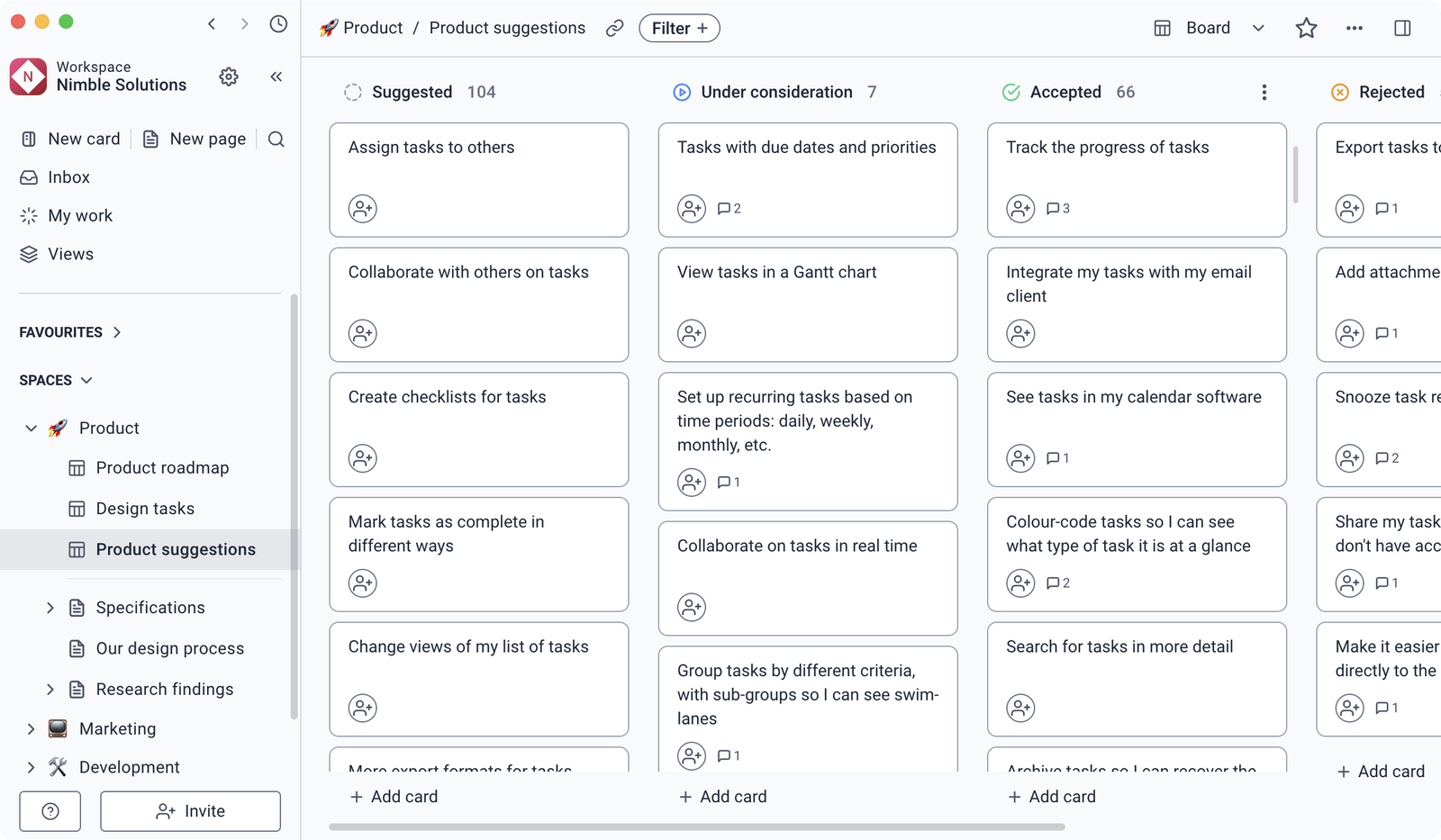Open My work from the sidebar

(x=79, y=215)
